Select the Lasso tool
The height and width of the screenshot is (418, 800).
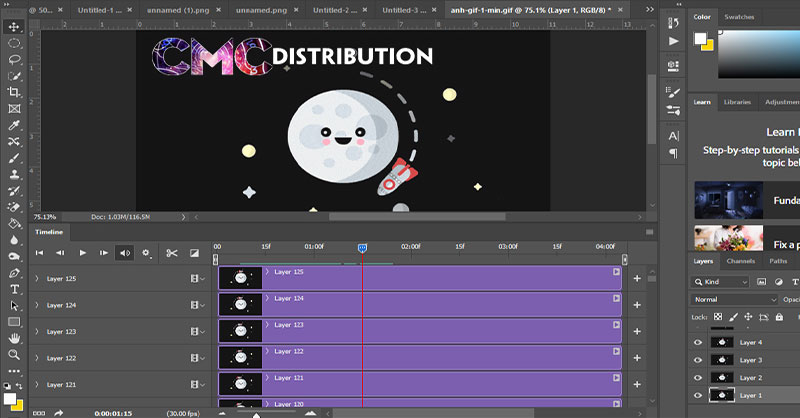coord(14,60)
